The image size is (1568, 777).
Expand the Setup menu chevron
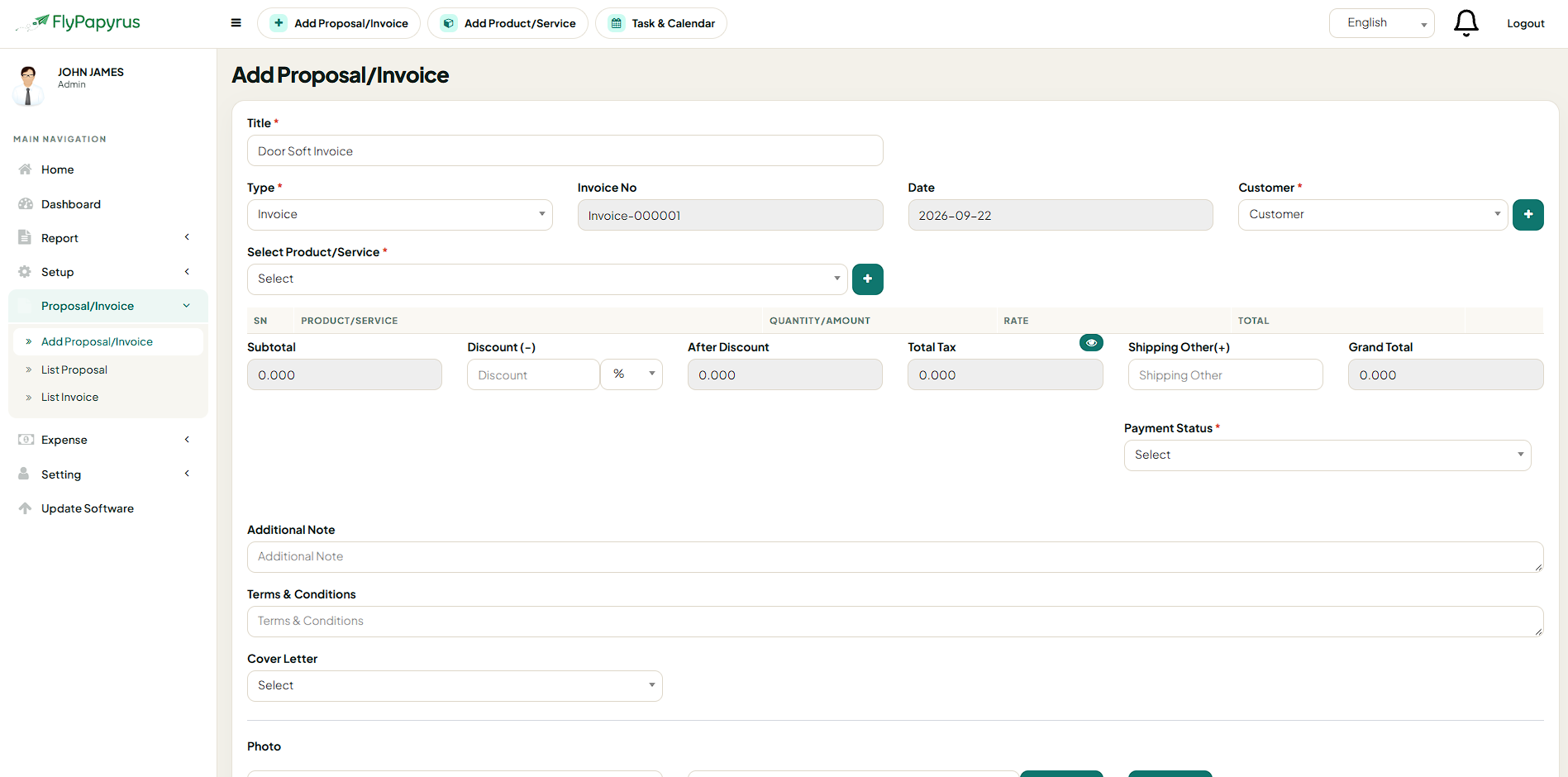coord(187,271)
